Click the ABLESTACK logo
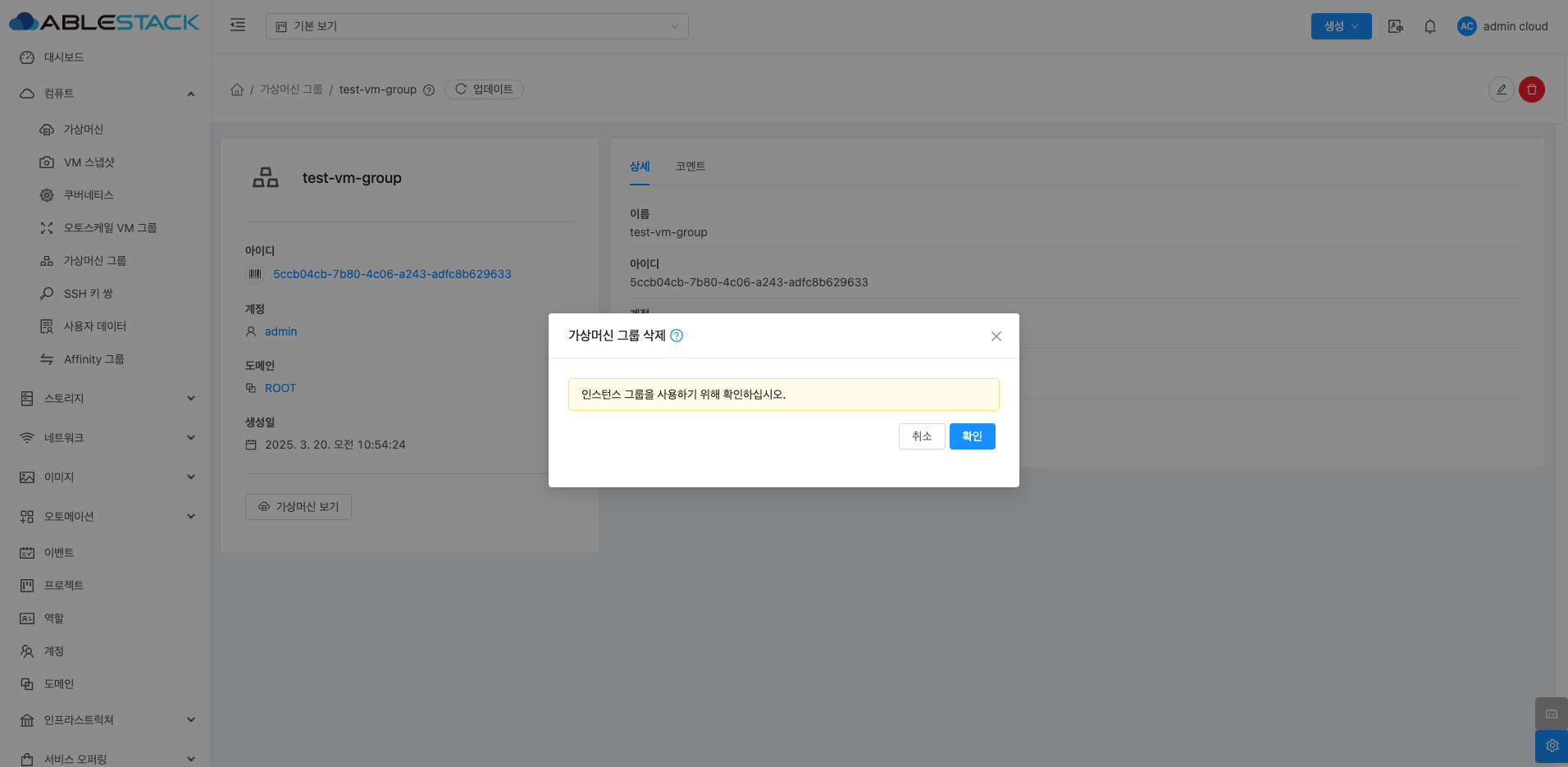 (x=104, y=22)
